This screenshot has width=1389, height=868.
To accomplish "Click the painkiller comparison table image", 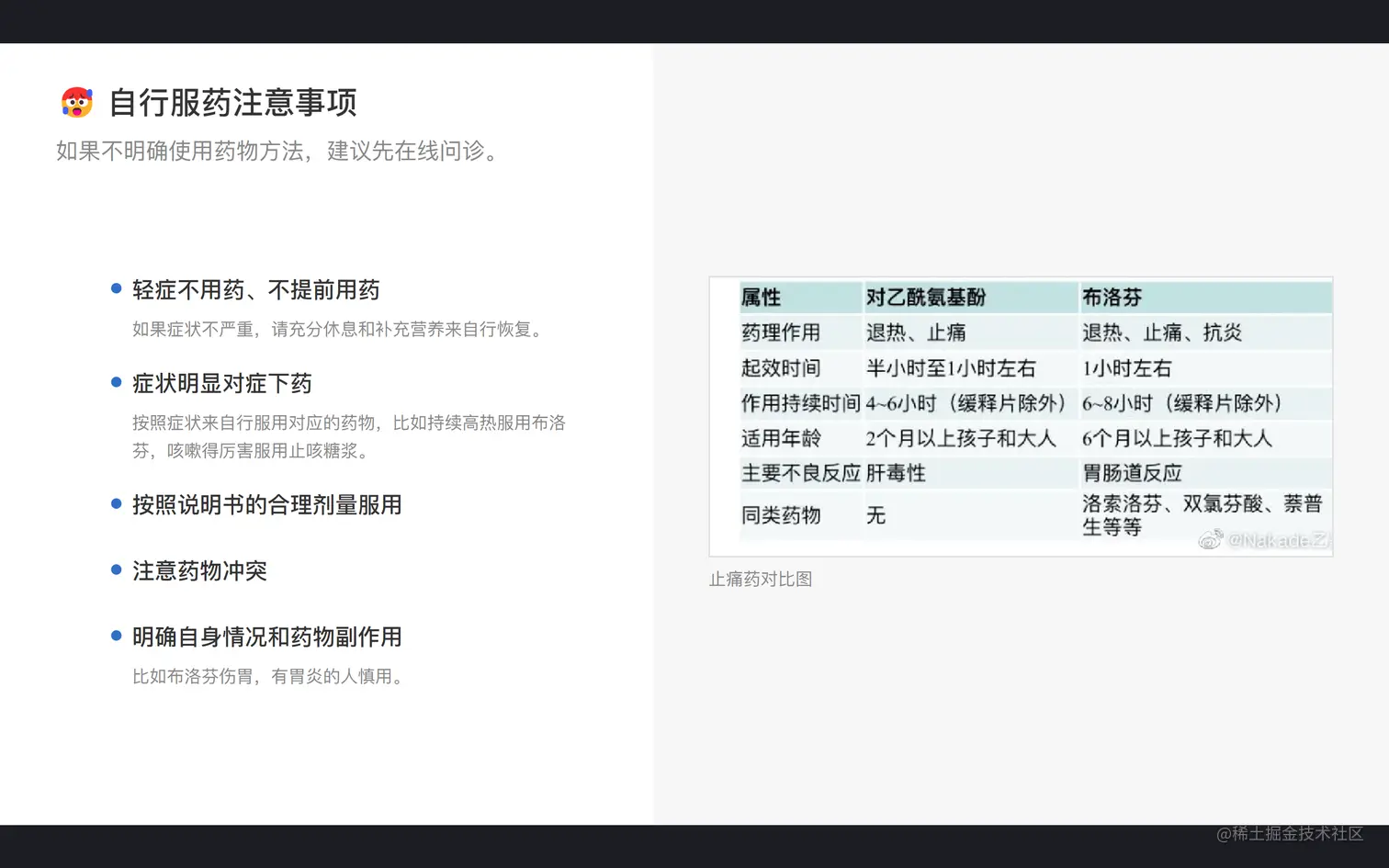I will pos(1021,416).
